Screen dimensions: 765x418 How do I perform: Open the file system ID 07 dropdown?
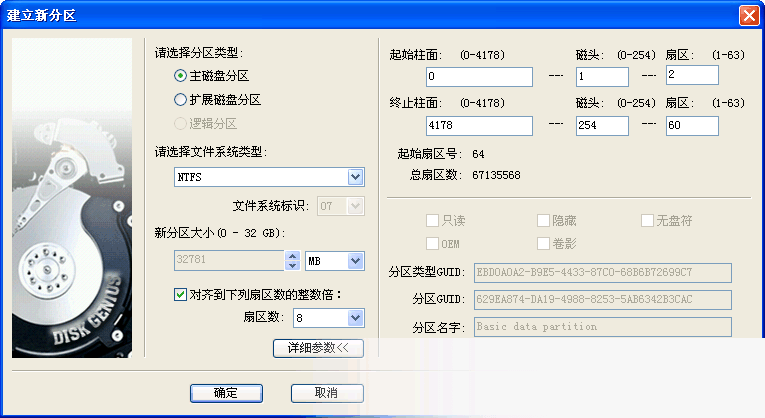click(355, 206)
